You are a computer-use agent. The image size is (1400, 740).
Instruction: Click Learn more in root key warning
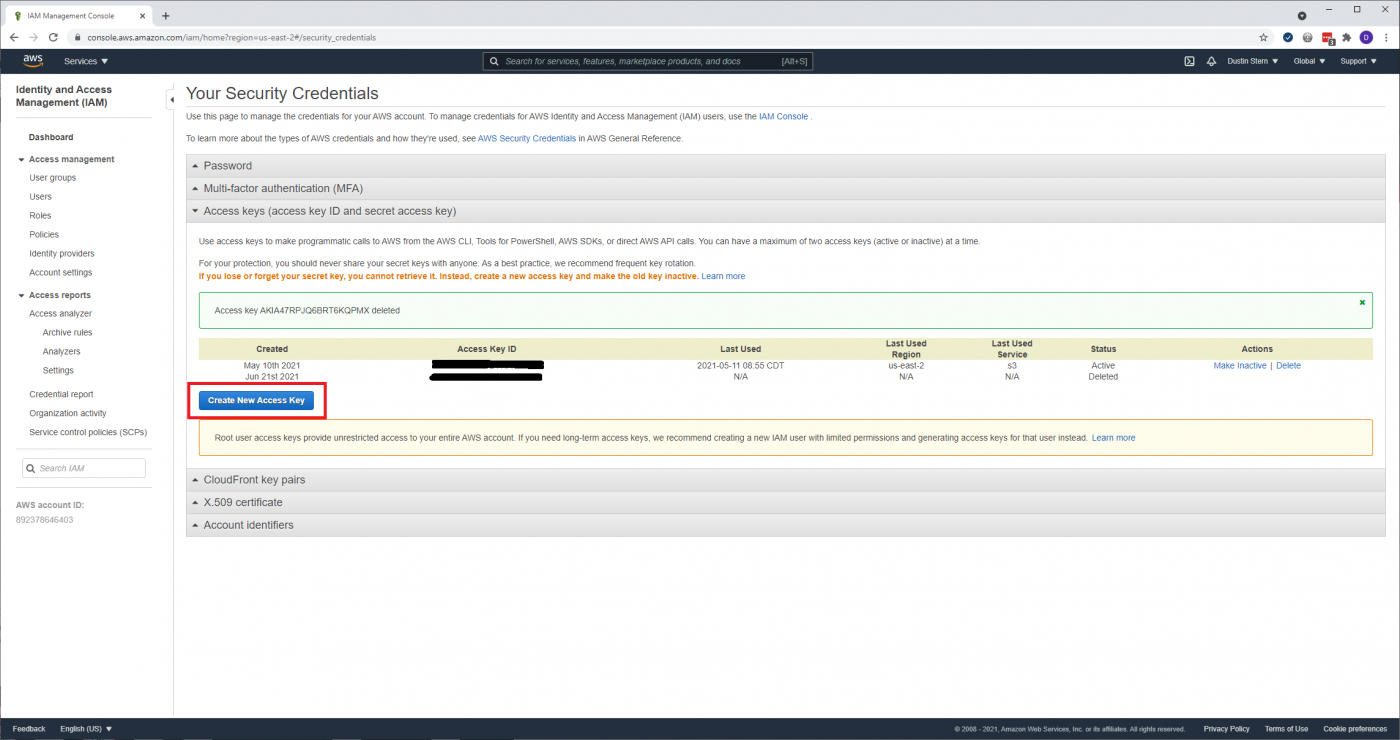click(x=1113, y=438)
